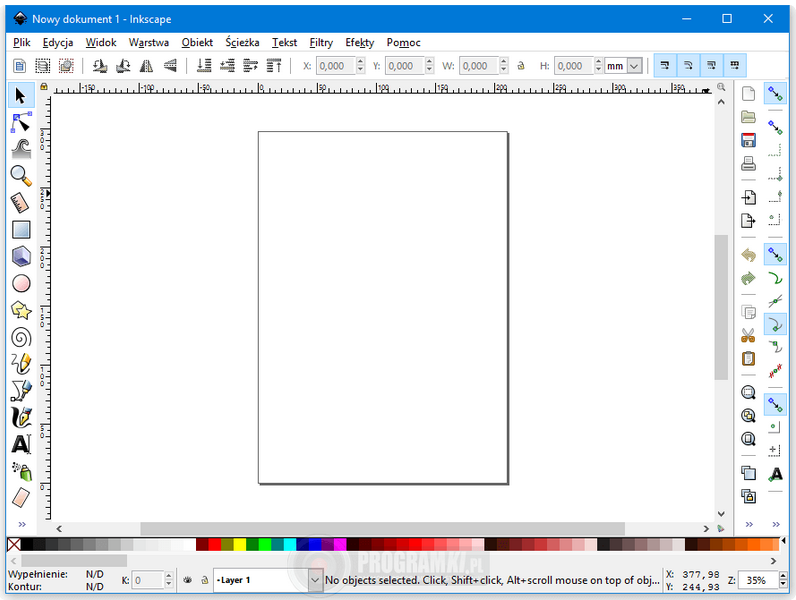This screenshot has height=600, width=796.
Task: Open the Layer 1 dropdown
Action: pyautogui.click(x=315, y=580)
